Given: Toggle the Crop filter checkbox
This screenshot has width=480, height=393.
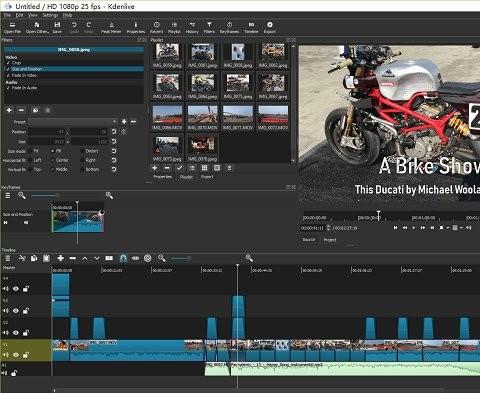Looking at the screenshot, I should (8, 63).
